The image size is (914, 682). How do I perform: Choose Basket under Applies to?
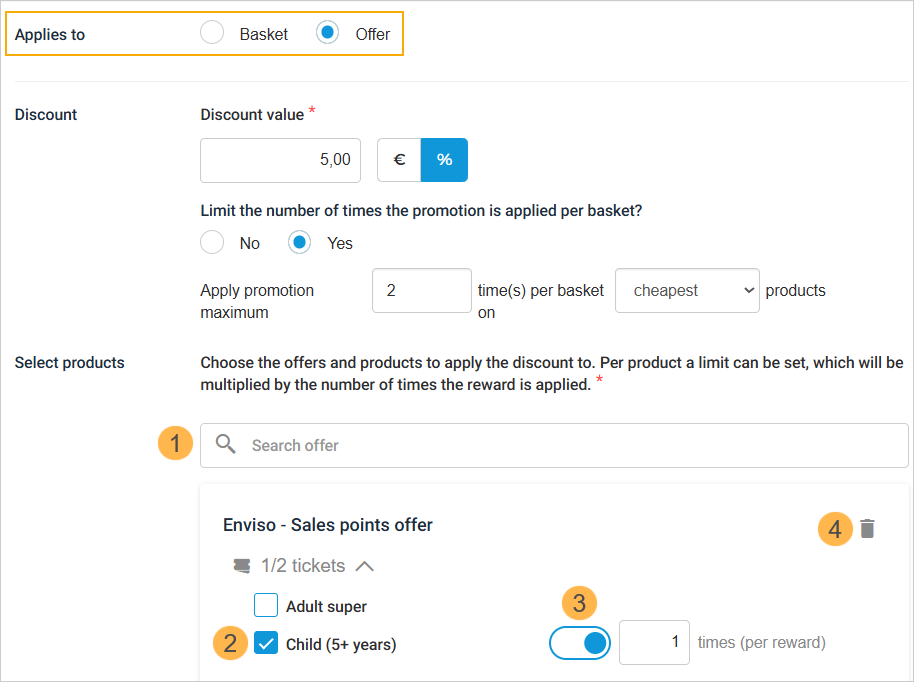212,34
